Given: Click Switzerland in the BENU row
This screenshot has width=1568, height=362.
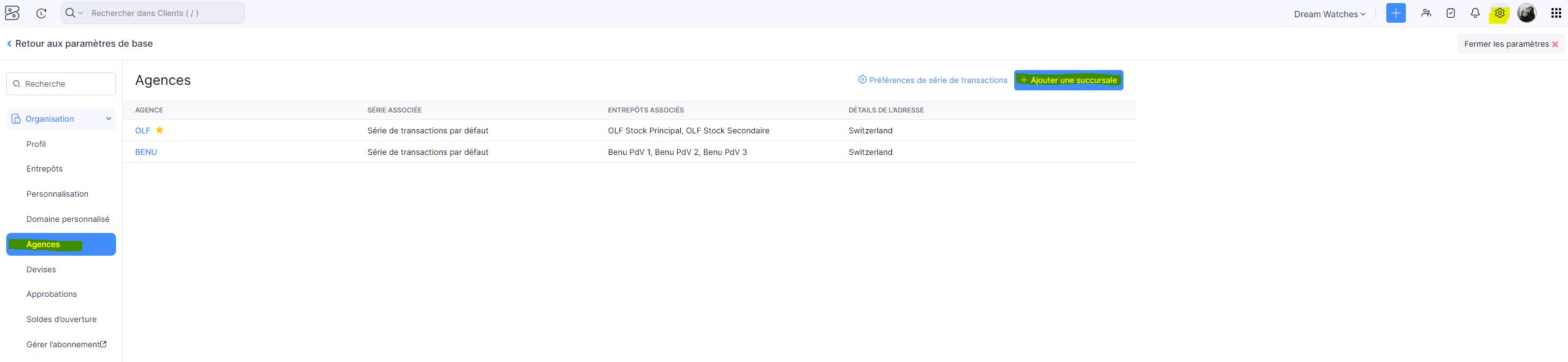Looking at the screenshot, I should coord(871,152).
